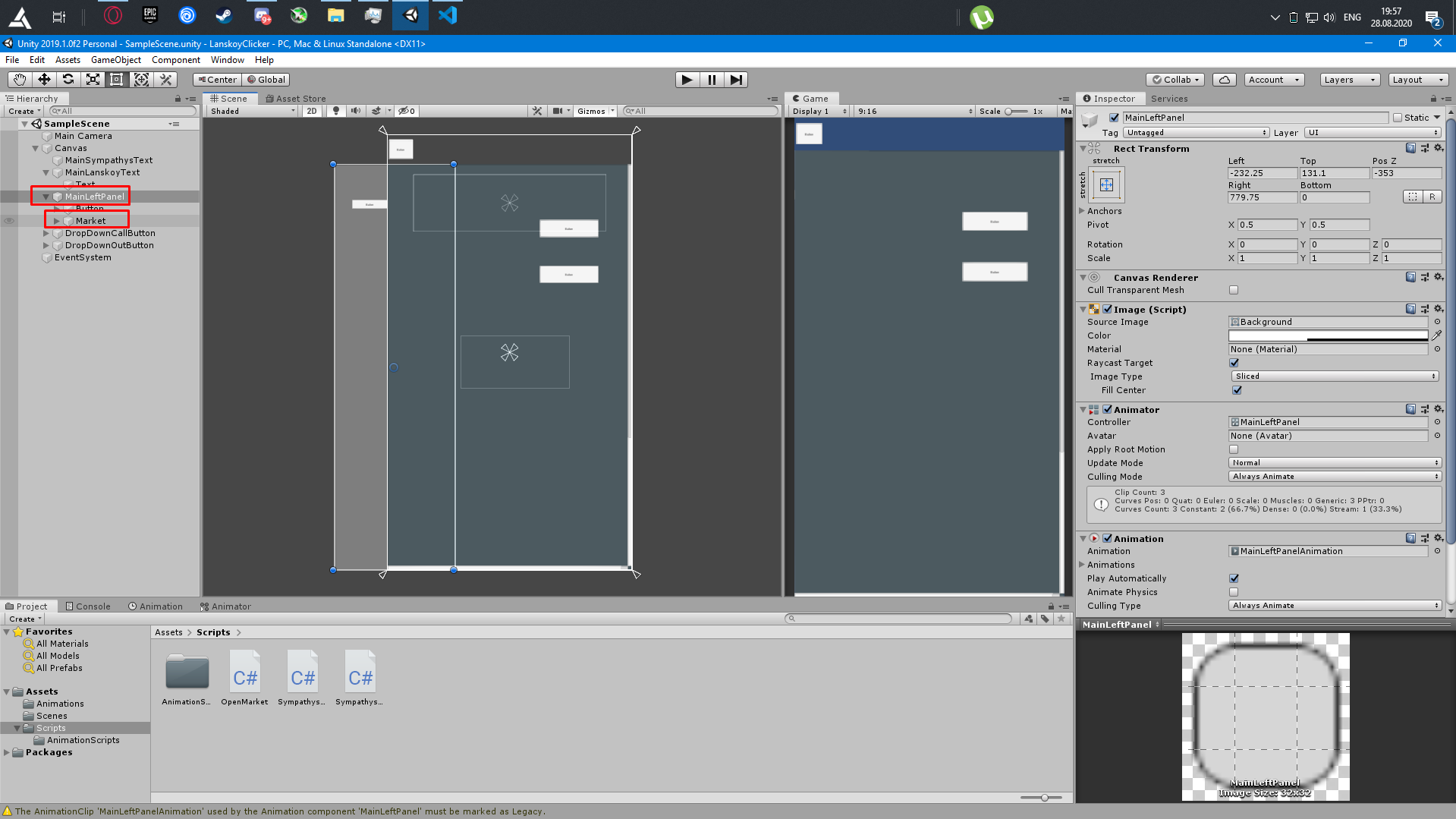Open the Tag dropdown
The width and height of the screenshot is (1456, 819).
pos(1196,132)
